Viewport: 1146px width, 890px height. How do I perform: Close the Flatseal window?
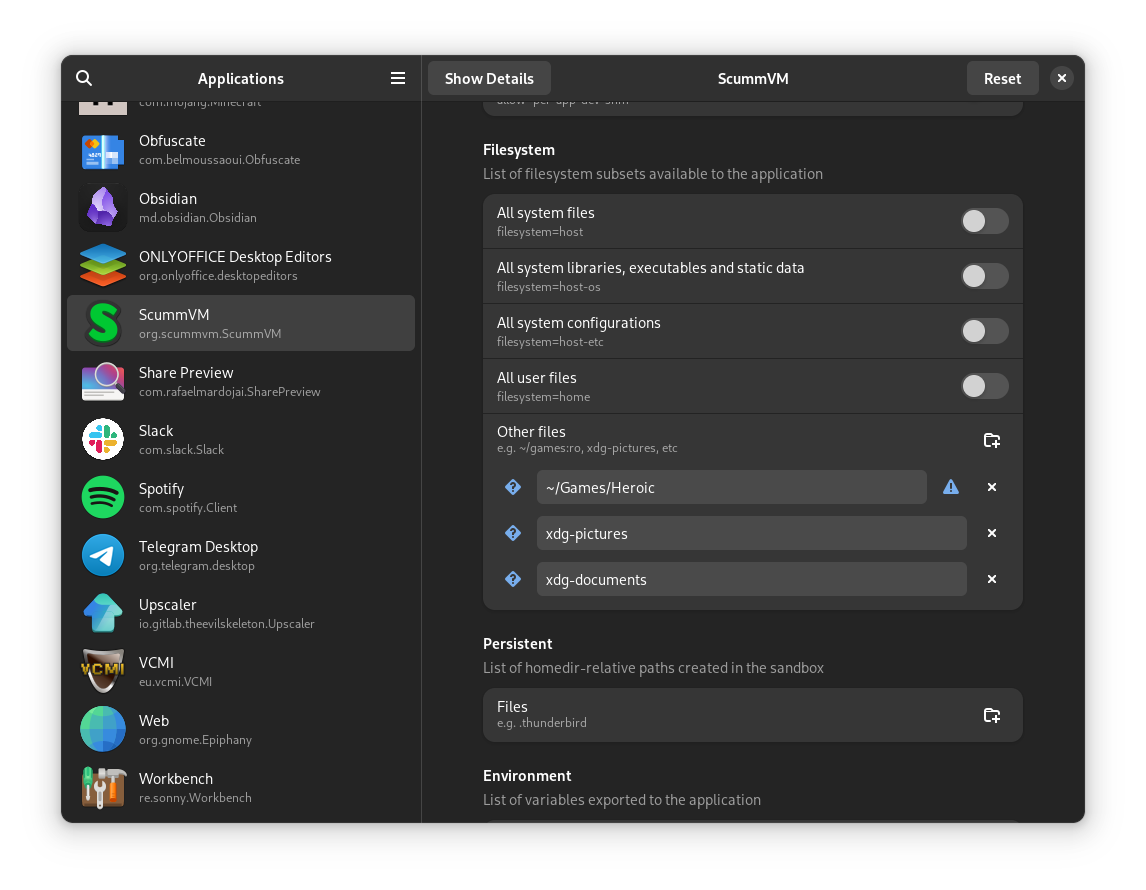click(x=1061, y=78)
